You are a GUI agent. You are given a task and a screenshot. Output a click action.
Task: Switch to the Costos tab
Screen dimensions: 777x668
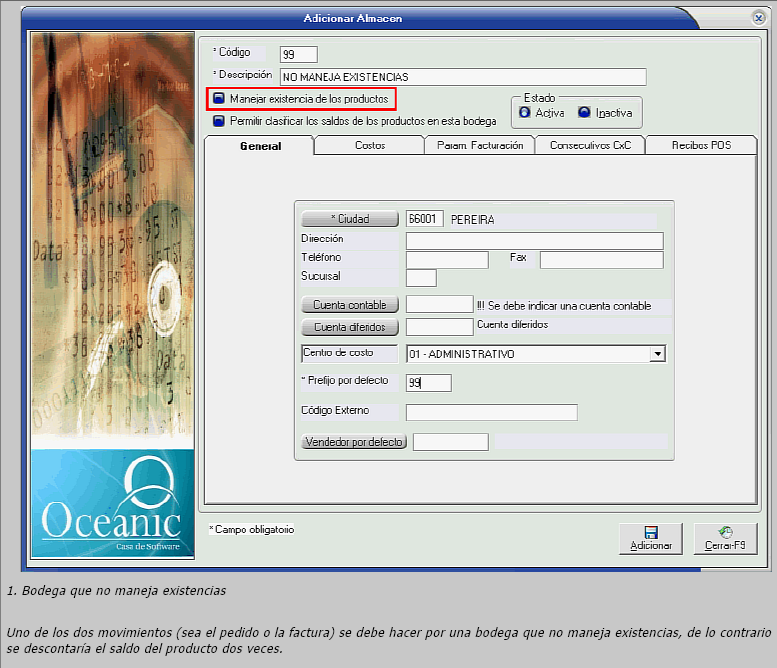pyautogui.click(x=369, y=146)
